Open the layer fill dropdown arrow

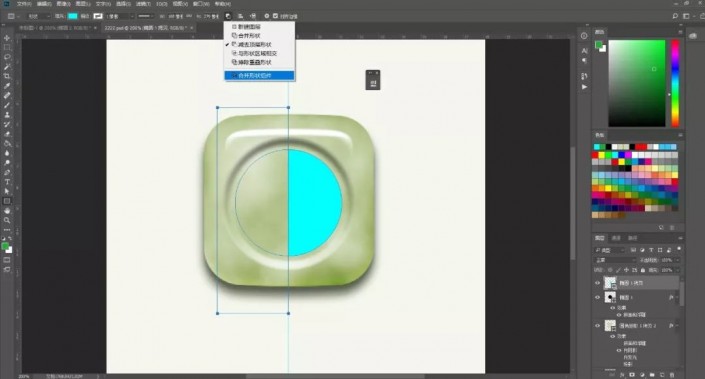point(677,270)
